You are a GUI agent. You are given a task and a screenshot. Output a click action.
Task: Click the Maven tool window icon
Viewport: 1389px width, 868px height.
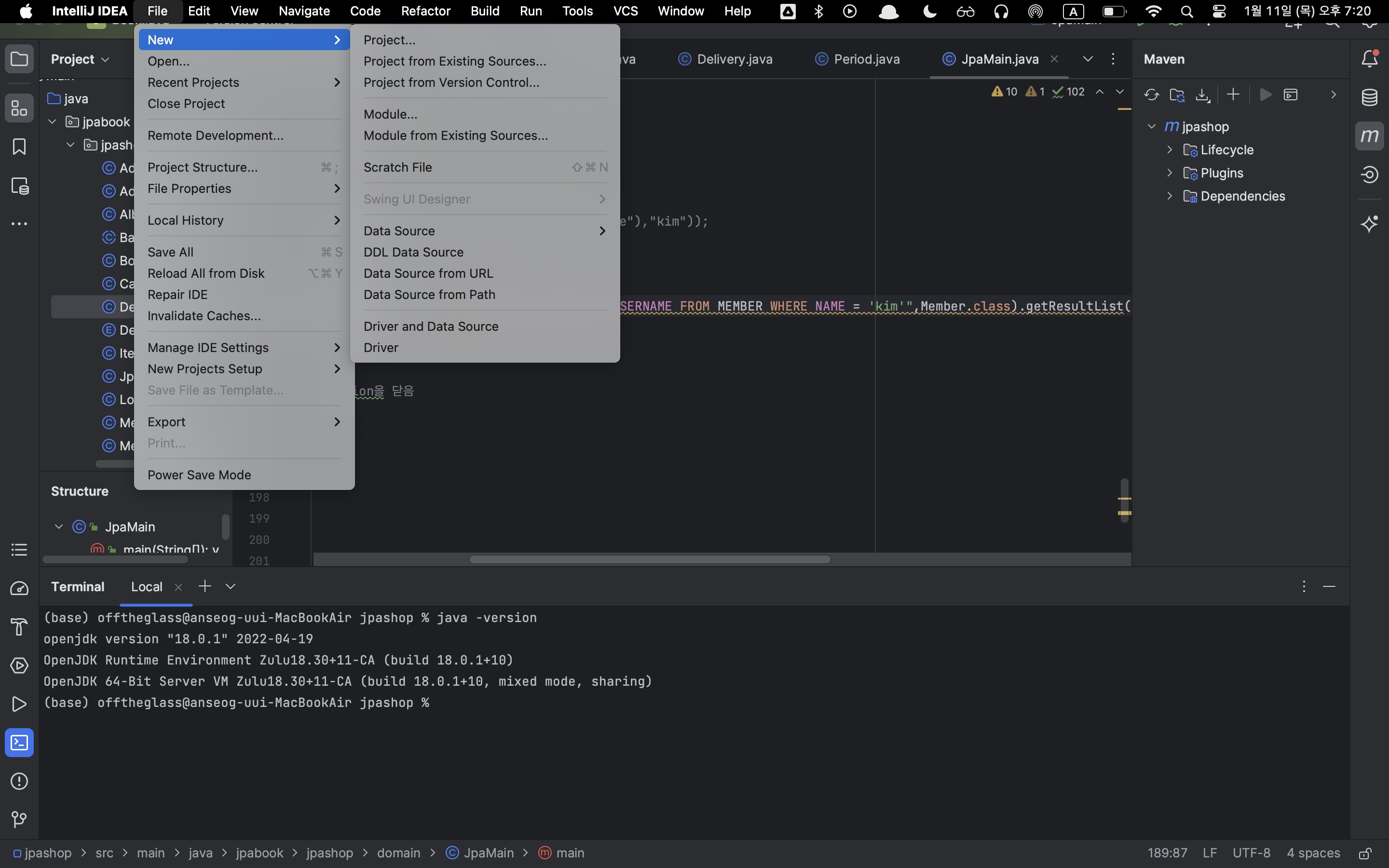(1370, 136)
